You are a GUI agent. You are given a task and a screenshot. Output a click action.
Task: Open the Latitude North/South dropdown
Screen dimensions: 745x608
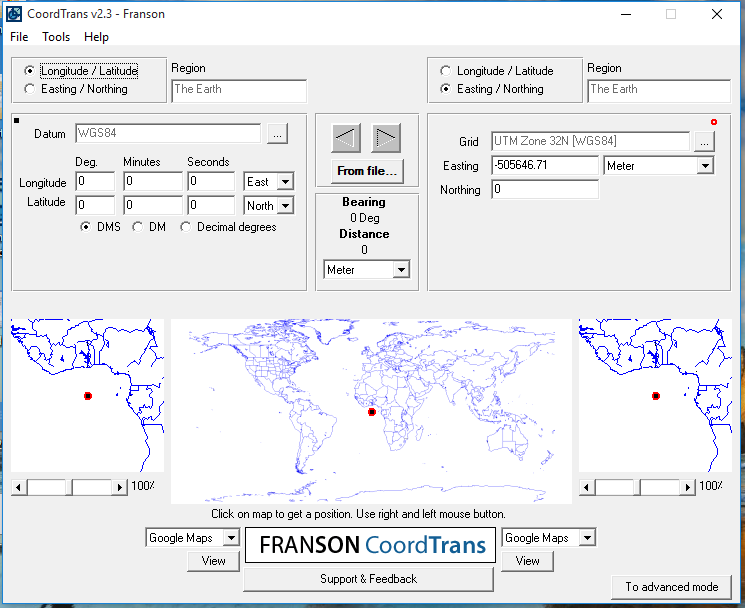coord(285,206)
